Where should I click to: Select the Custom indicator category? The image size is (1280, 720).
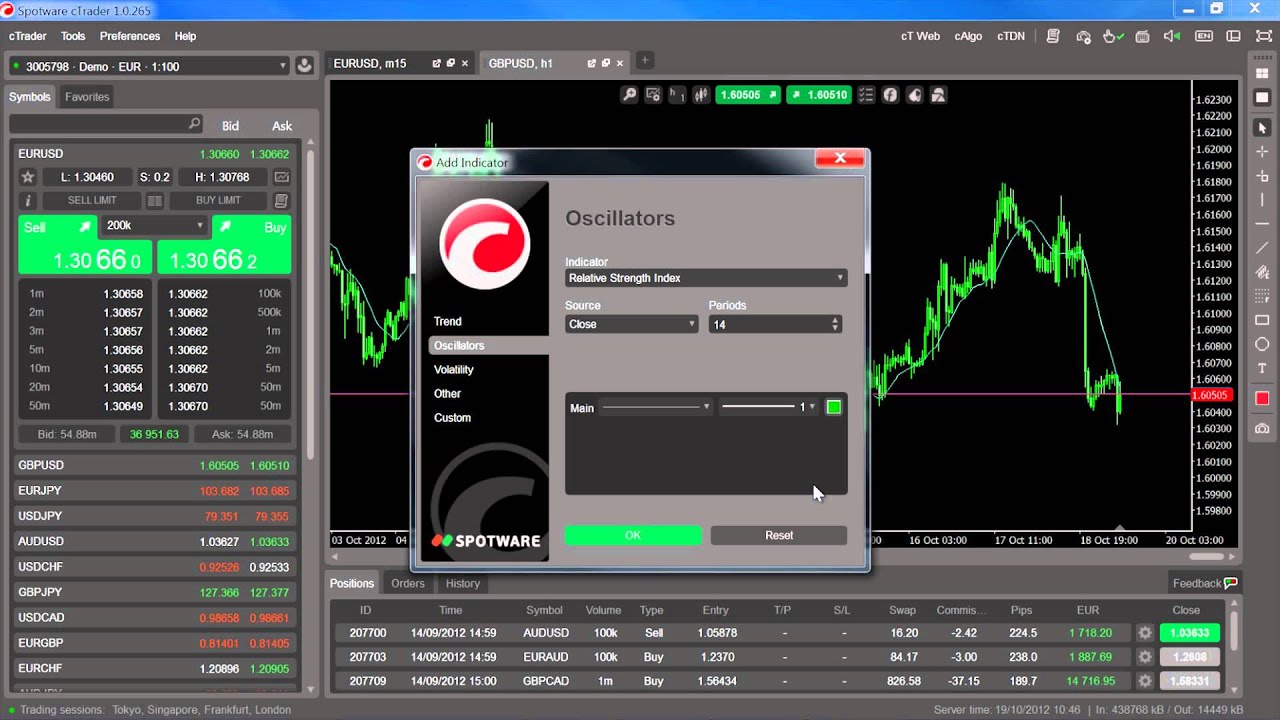pos(452,417)
